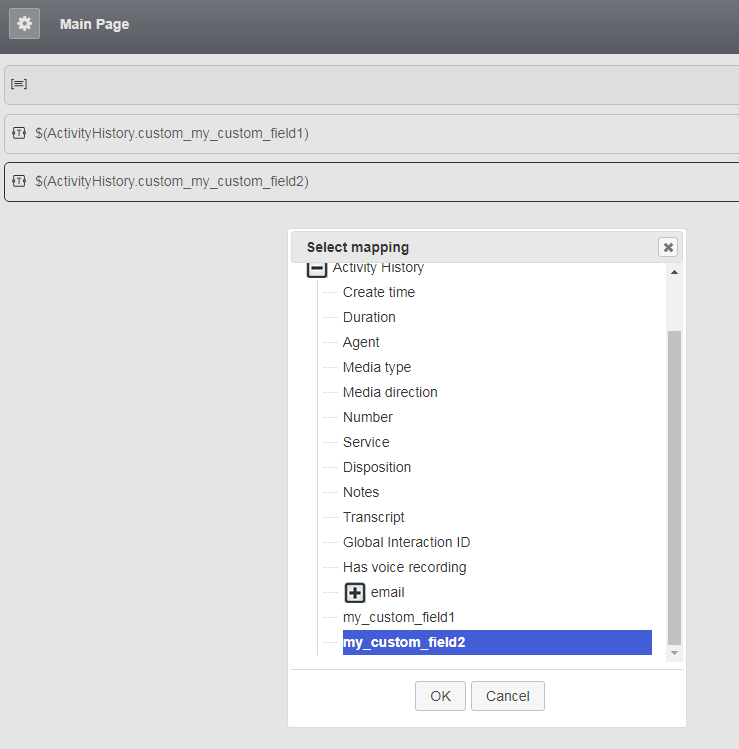Image resolution: width=739 pixels, height=749 pixels.
Task: Open the Main Page settings gear
Action: [25, 24]
